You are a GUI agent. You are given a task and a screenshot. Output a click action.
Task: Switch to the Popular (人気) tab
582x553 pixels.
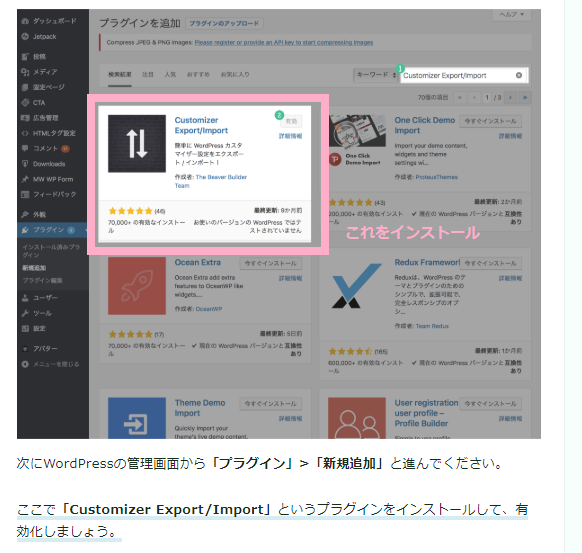click(170, 74)
